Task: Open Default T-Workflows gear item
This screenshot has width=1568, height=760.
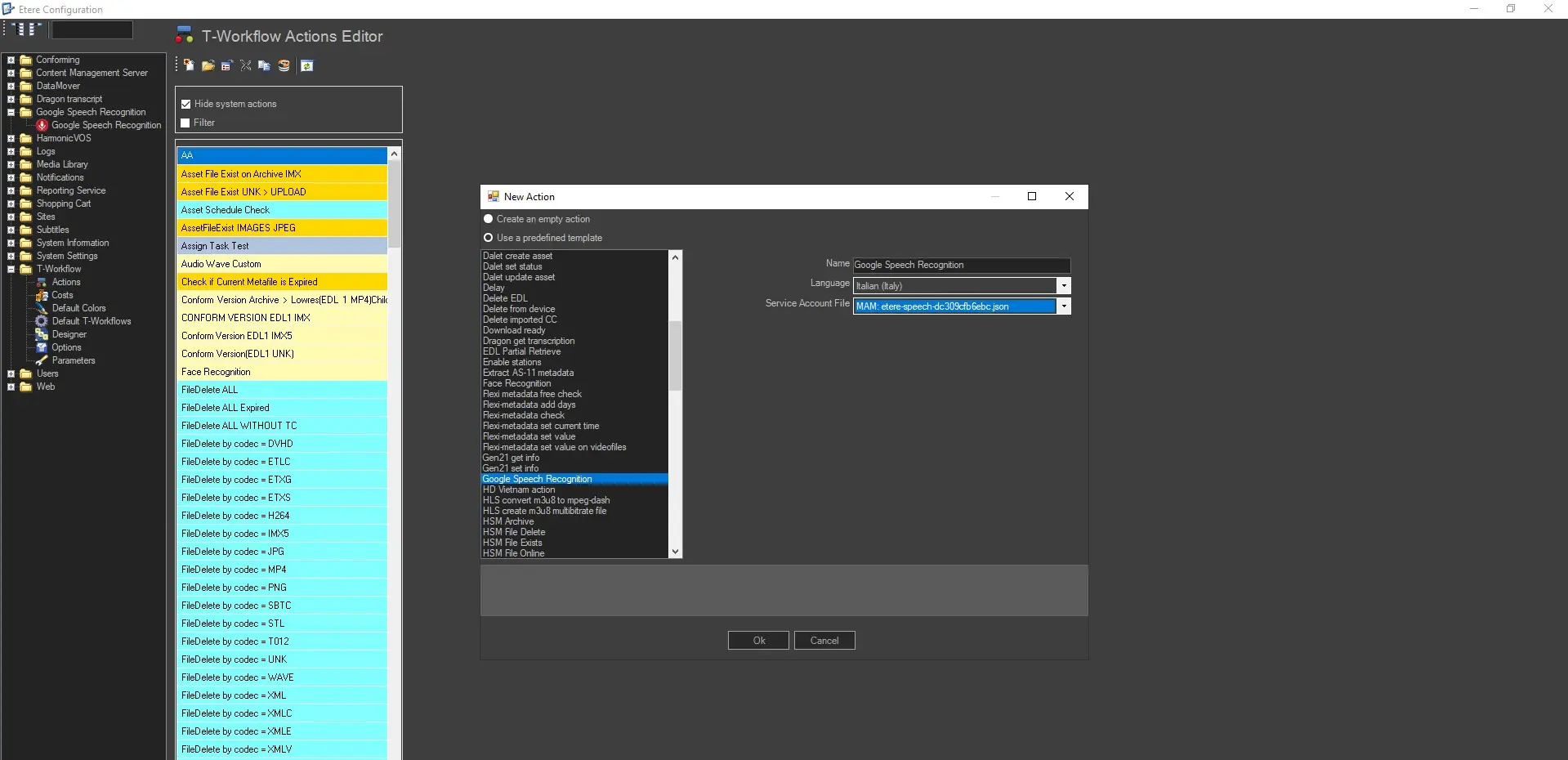Action: tap(91, 321)
